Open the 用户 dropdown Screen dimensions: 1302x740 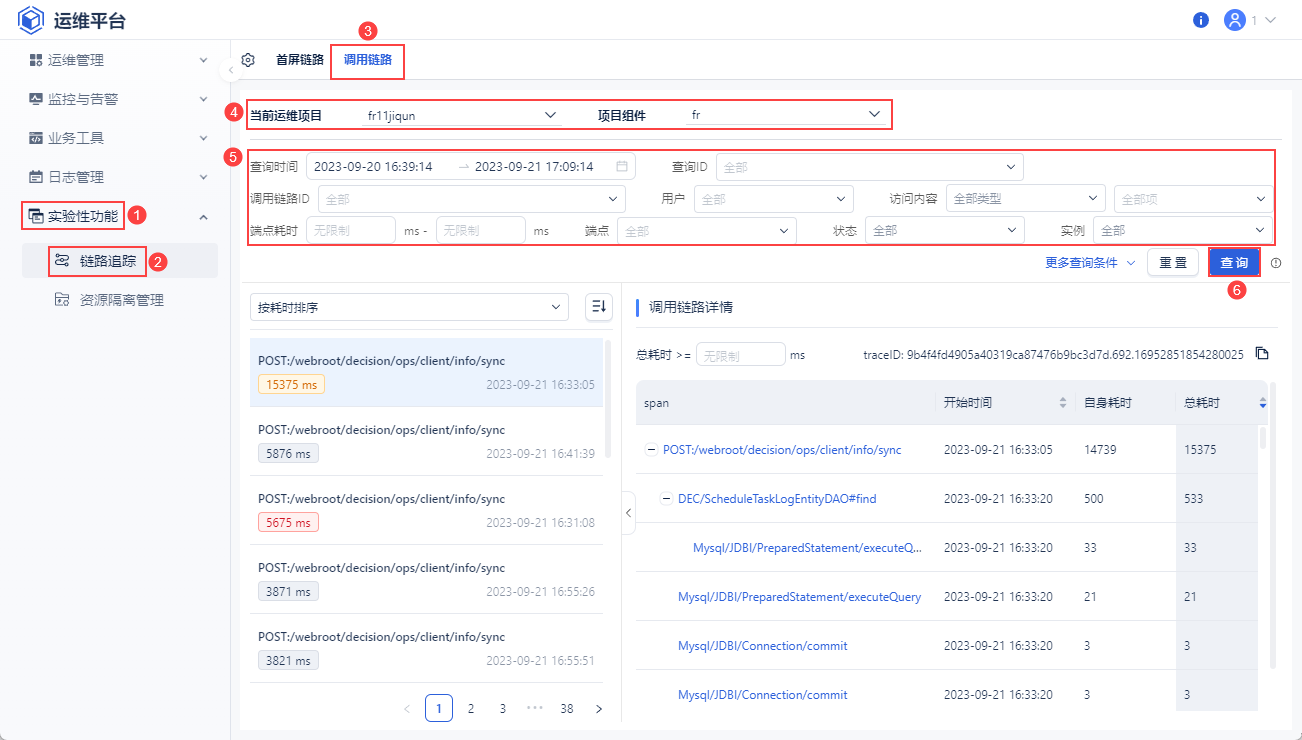[774, 199]
